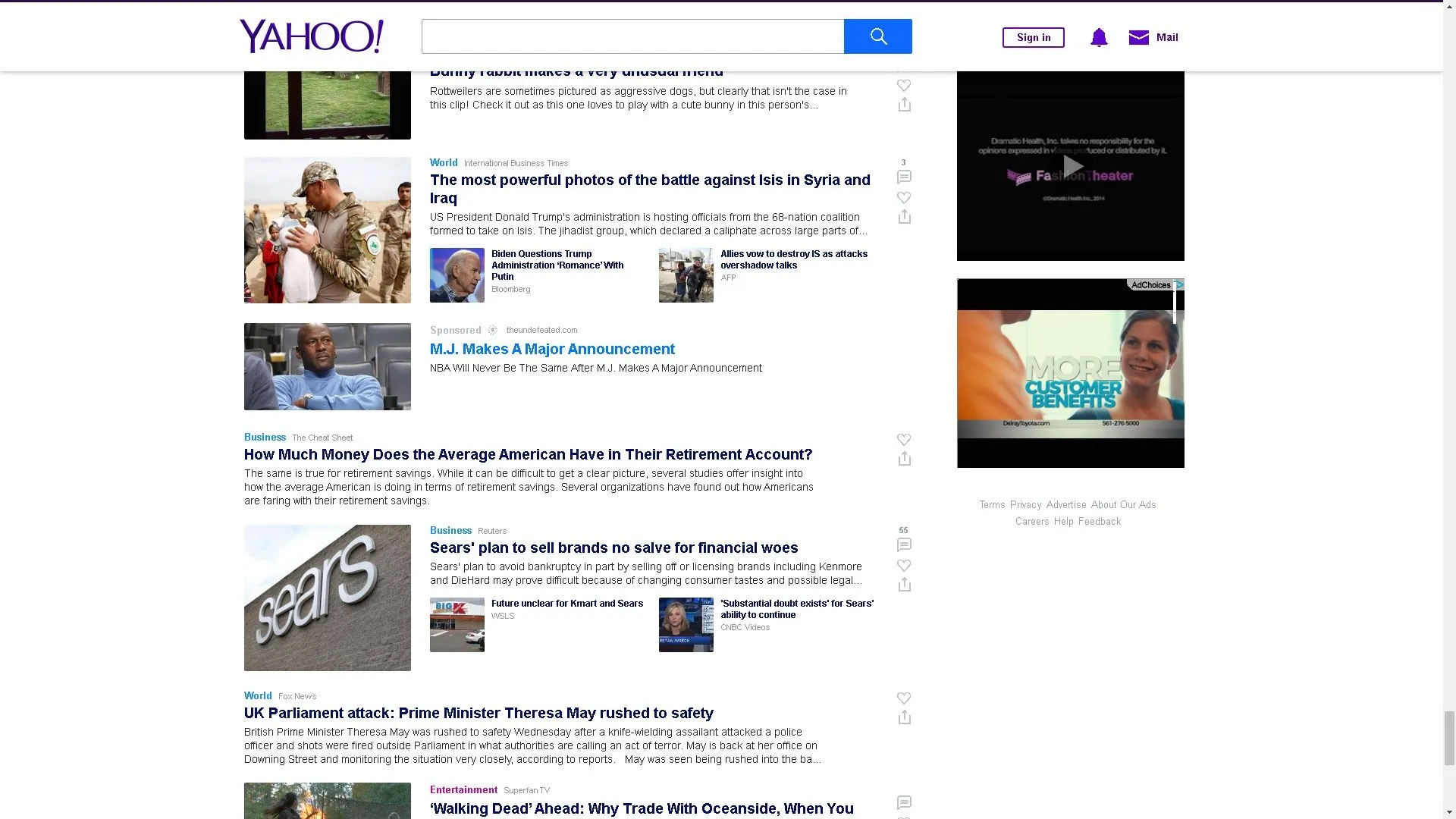Open the Entertainment category label
The width and height of the screenshot is (1456, 819).
pos(463,789)
